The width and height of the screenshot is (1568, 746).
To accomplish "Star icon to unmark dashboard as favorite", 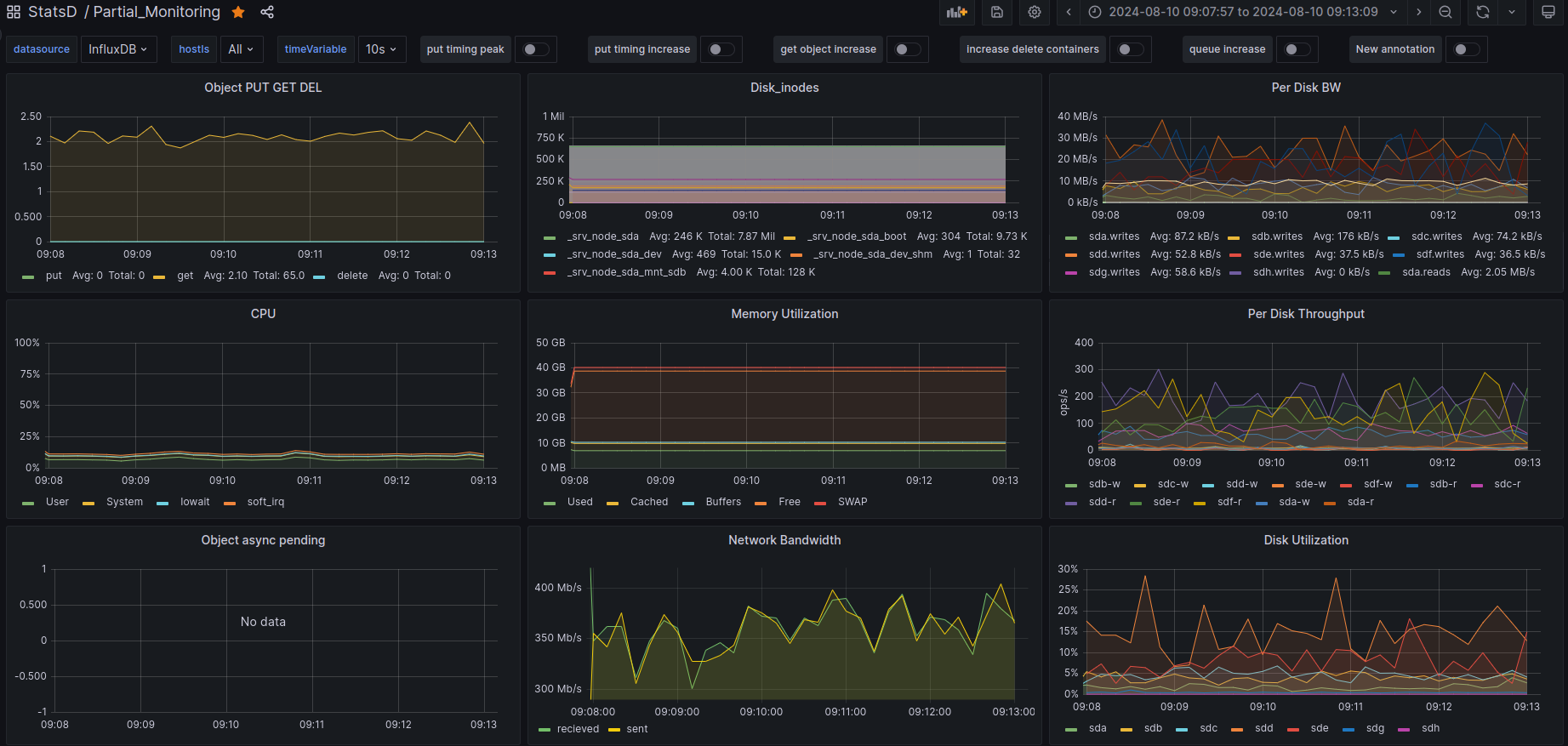I will coord(239,12).
